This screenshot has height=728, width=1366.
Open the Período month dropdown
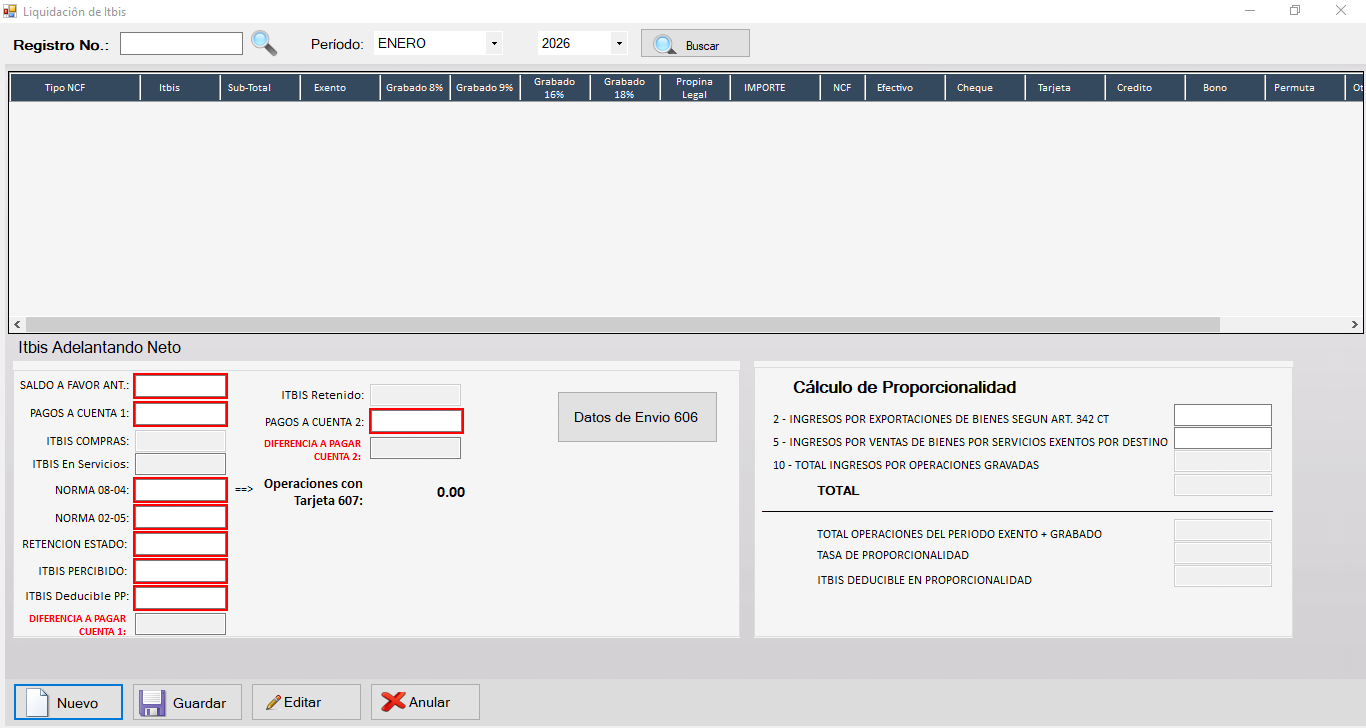(x=494, y=44)
